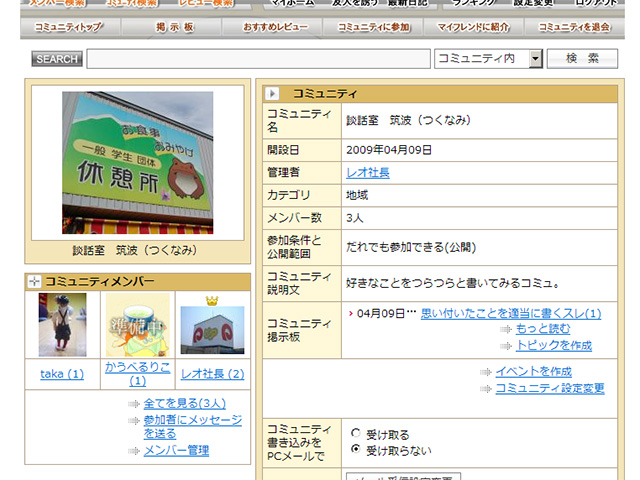Open レオ社長's building avatar photo
This screenshot has width=640, height=480.
tap(212, 330)
